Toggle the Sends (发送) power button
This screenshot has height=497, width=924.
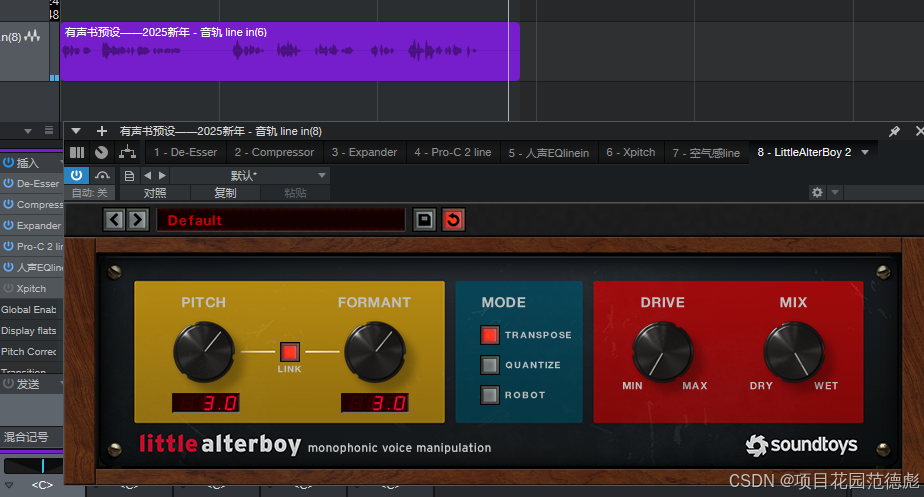[x=8, y=384]
